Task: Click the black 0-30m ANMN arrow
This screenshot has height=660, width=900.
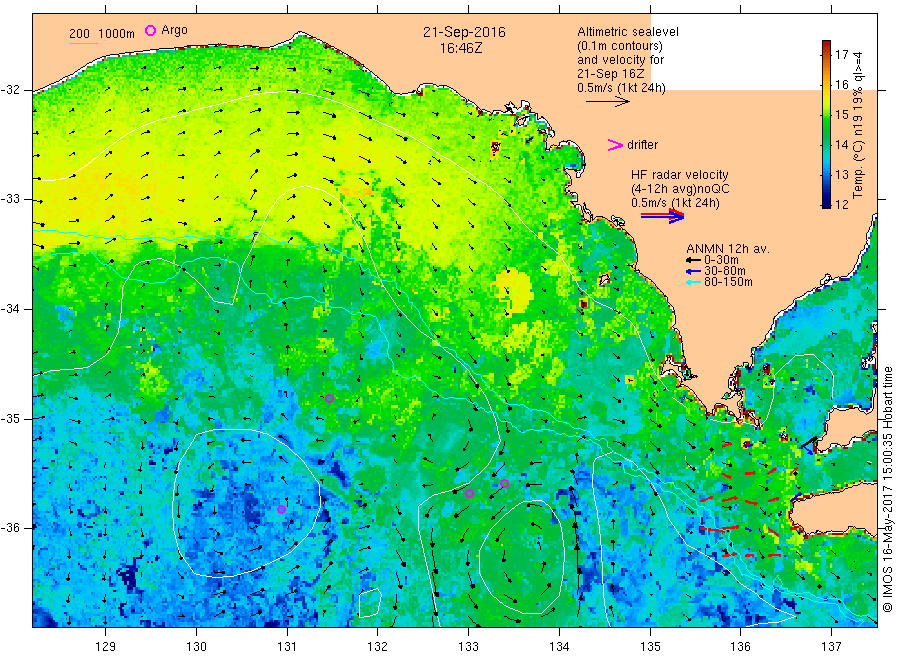Action: click(x=693, y=260)
